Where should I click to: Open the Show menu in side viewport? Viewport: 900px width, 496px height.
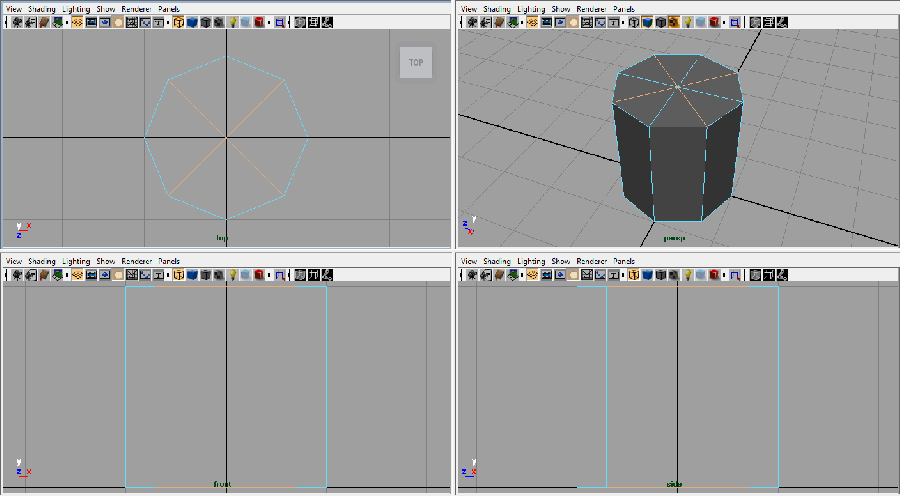coord(562,261)
